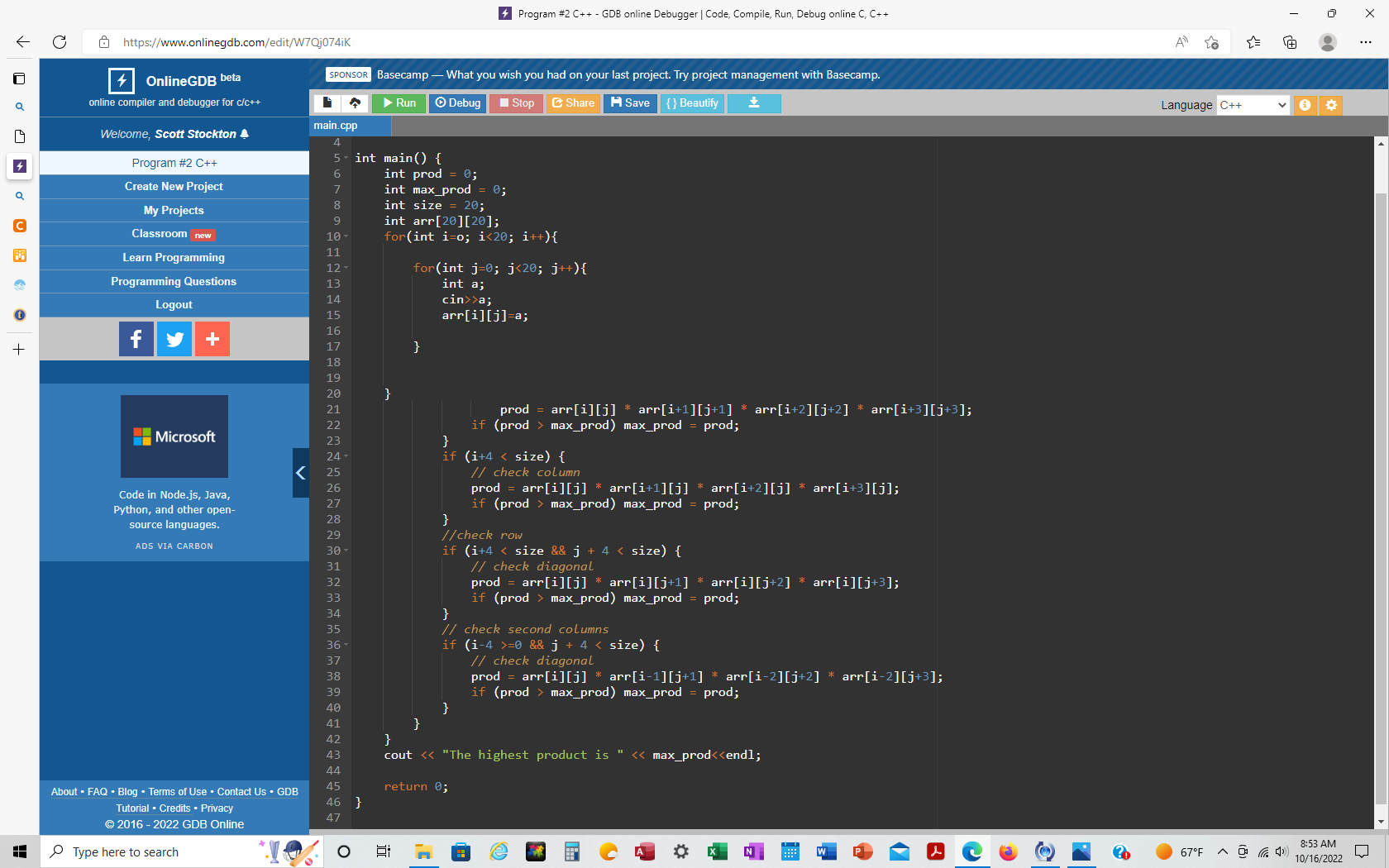The width and height of the screenshot is (1389, 868).
Task: Click the OnlineGDB lightning bolt logo
Action: [x=122, y=80]
